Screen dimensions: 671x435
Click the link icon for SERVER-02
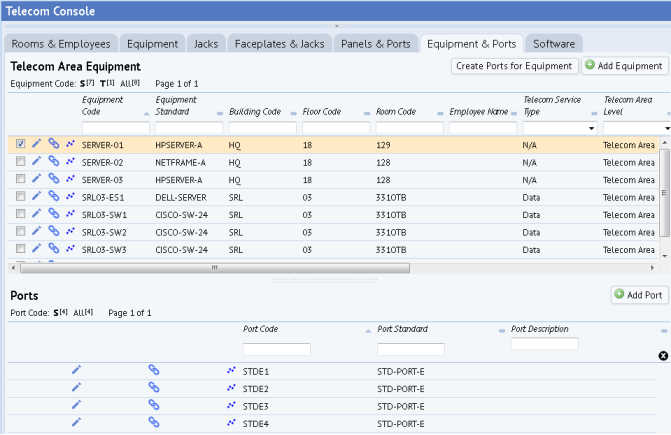click(53, 161)
